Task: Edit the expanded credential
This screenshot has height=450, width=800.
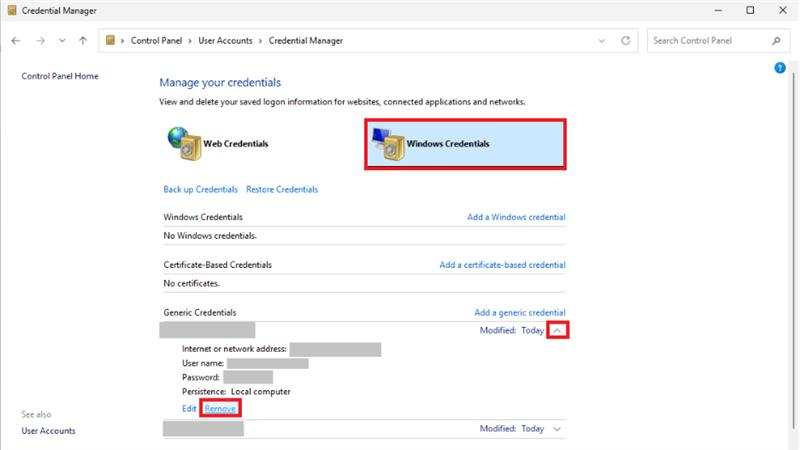Action: [x=189, y=409]
